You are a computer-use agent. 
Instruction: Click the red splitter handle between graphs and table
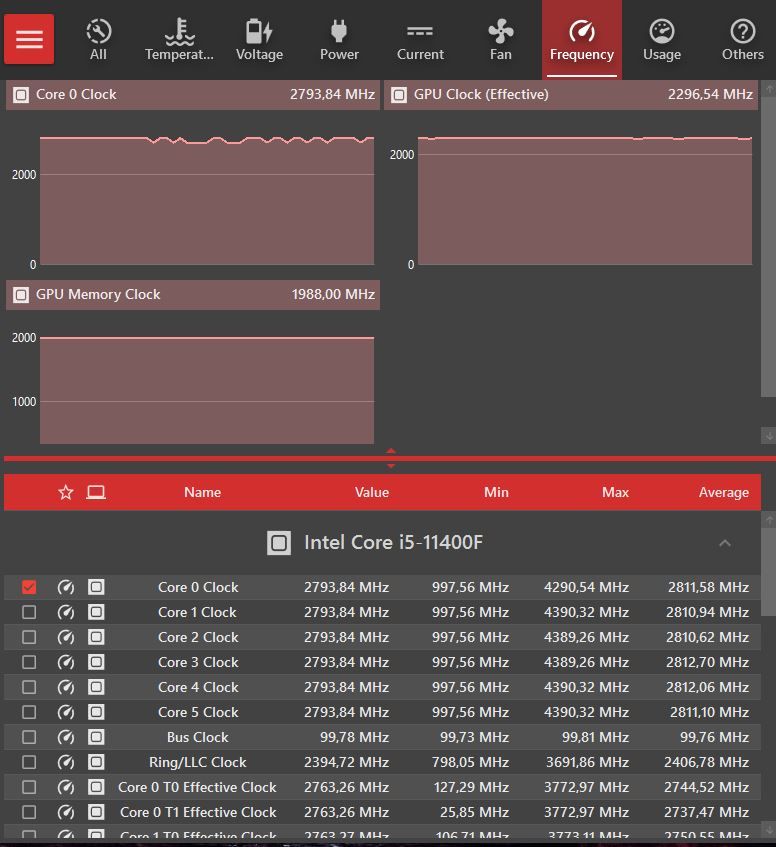click(391, 458)
